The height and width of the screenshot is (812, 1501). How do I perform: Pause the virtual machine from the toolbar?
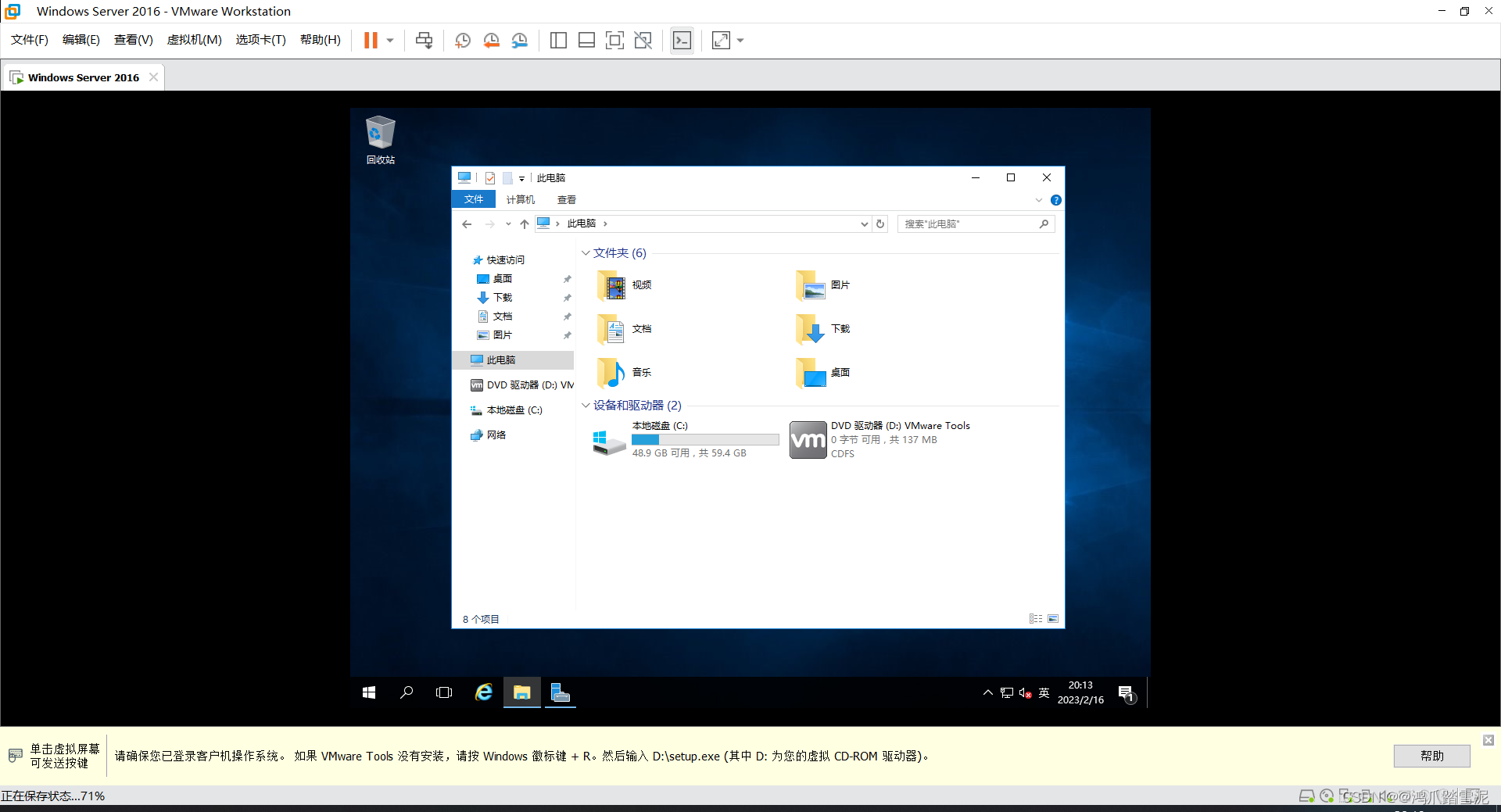click(371, 40)
